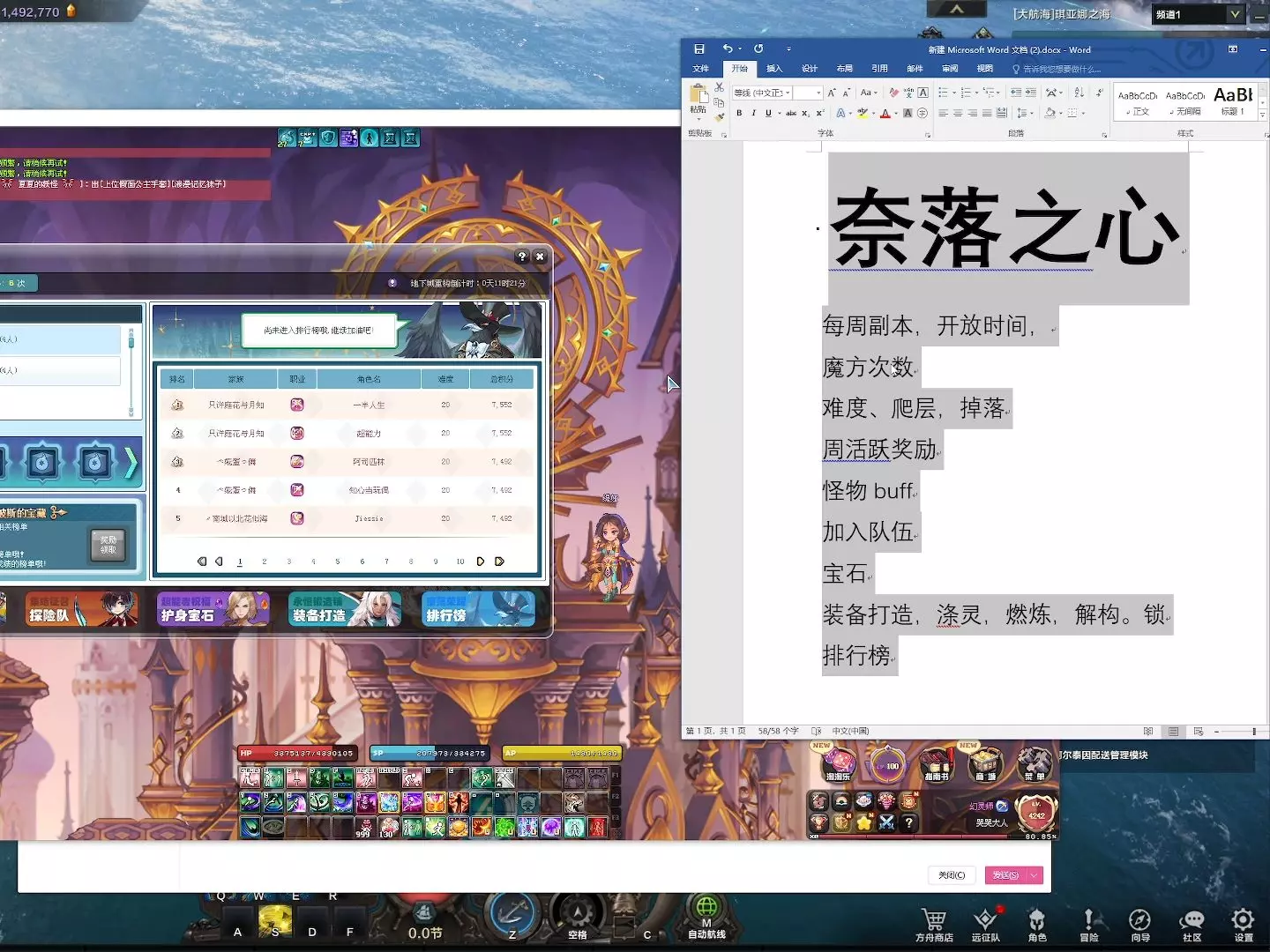Click the 标题 1 heading style
The width and height of the screenshot is (1270, 952).
point(1234,101)
